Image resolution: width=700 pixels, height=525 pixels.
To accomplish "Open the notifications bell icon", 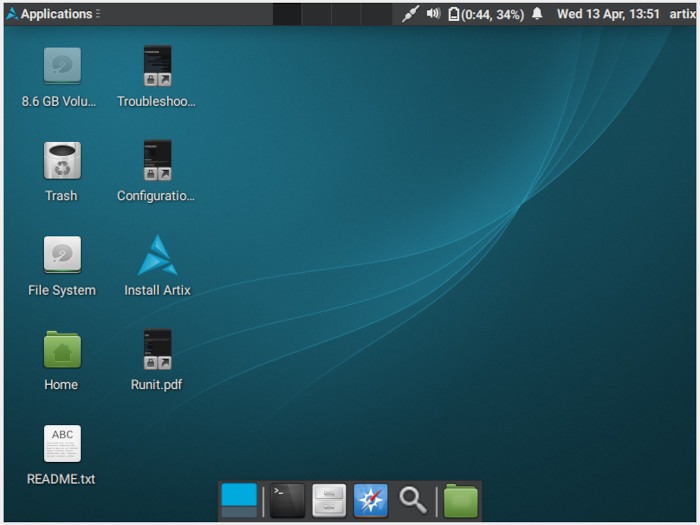I will (x=537, y=14).
